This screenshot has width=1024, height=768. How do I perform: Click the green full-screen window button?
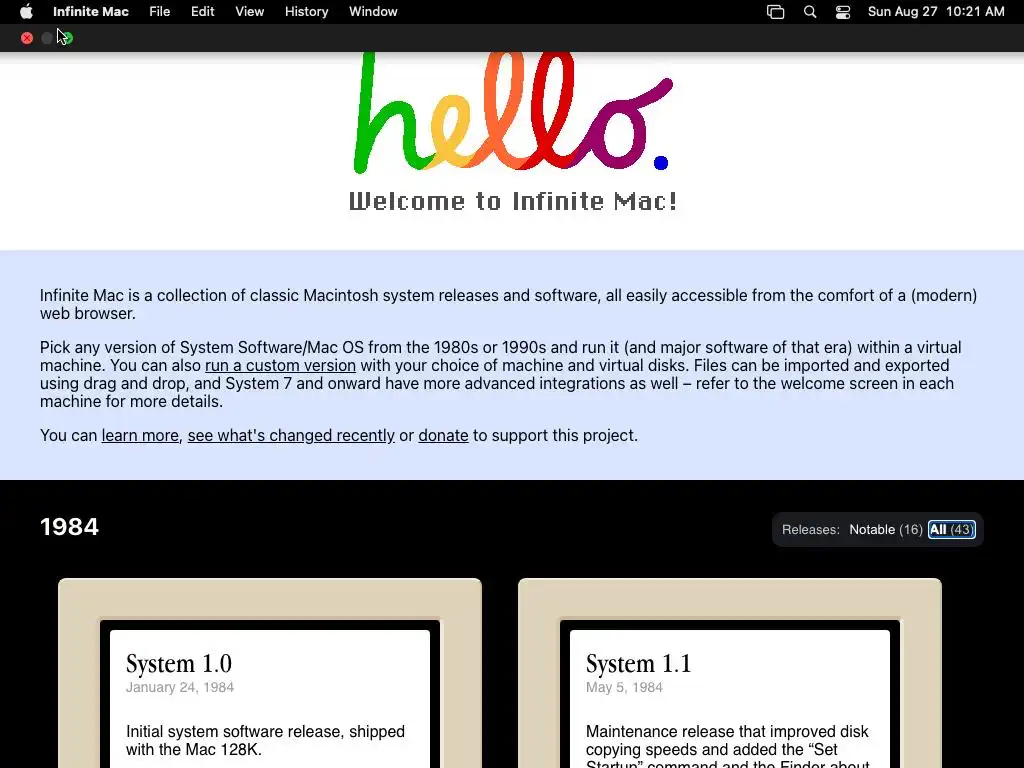pyautogui.click(x=67, y=38)
